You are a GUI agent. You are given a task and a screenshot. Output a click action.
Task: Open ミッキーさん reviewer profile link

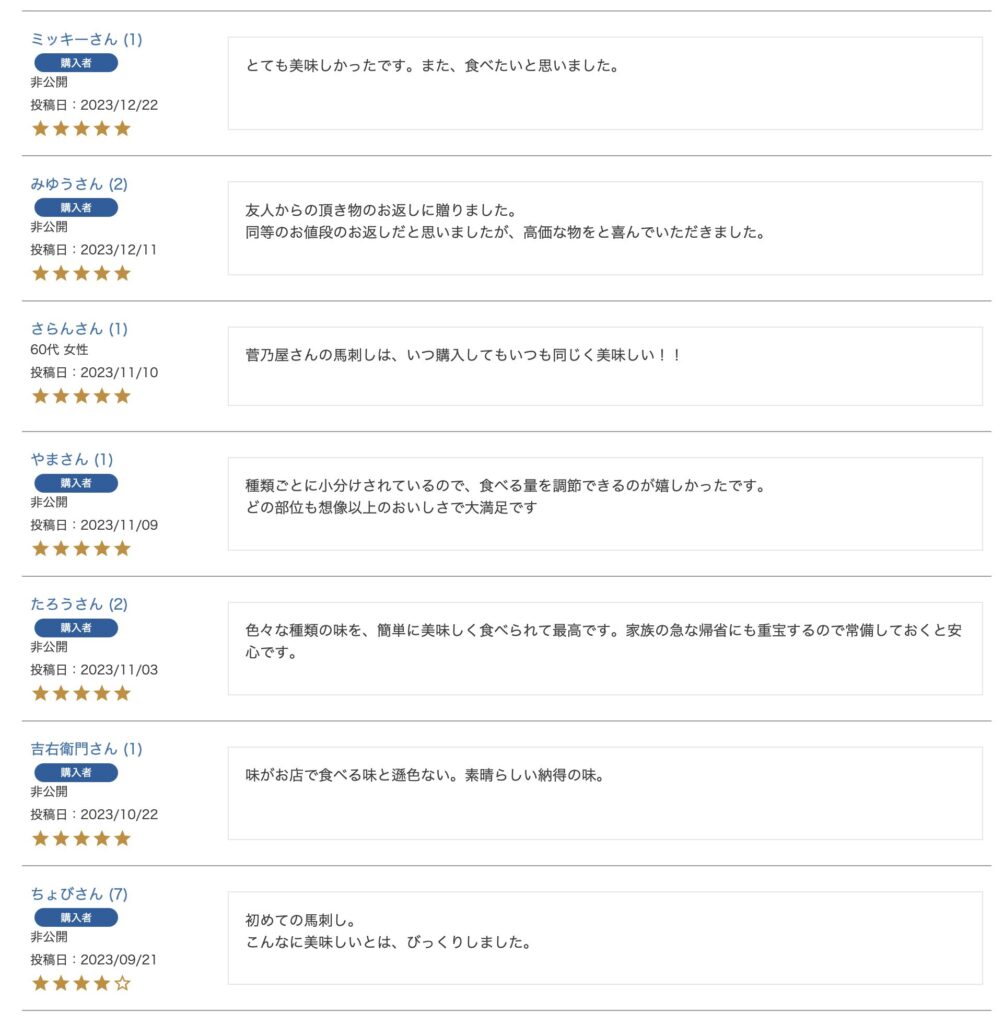coord(86,39)
